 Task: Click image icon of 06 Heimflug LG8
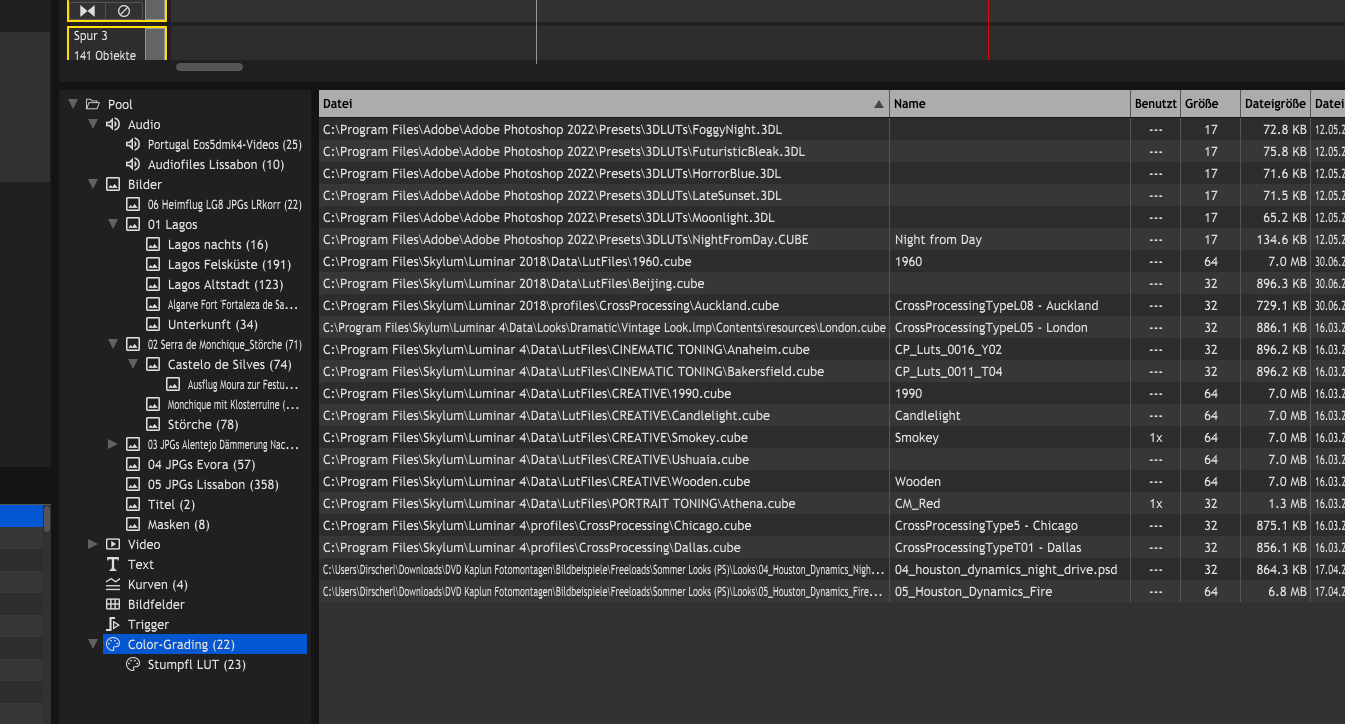pos(133,204)
